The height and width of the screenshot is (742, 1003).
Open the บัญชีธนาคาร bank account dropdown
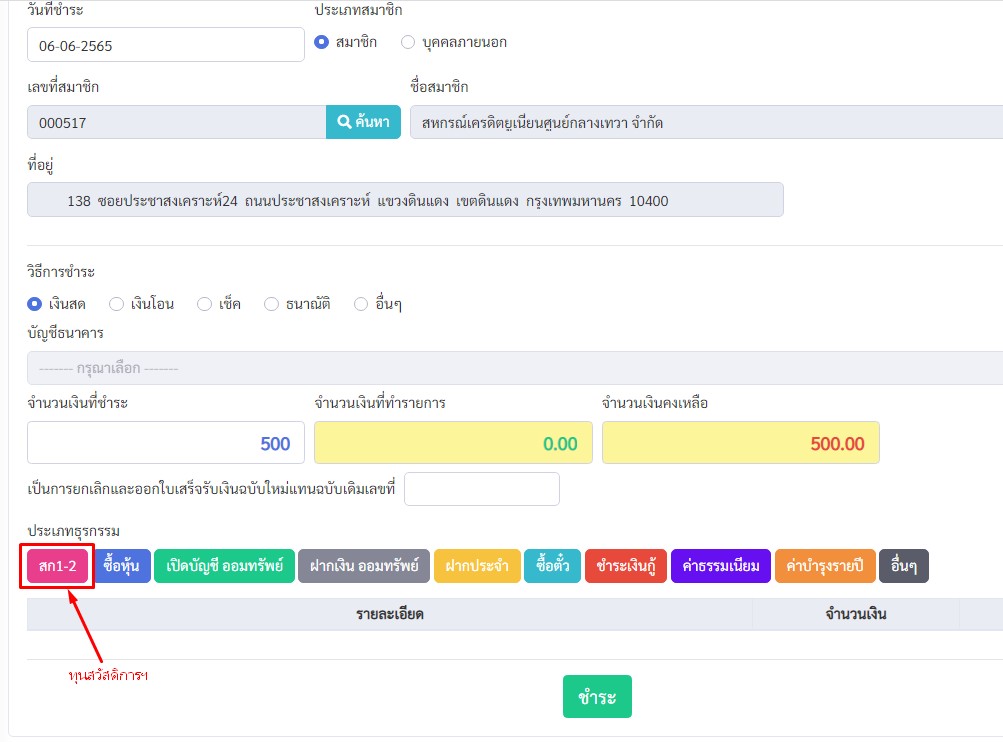(514, 368)
